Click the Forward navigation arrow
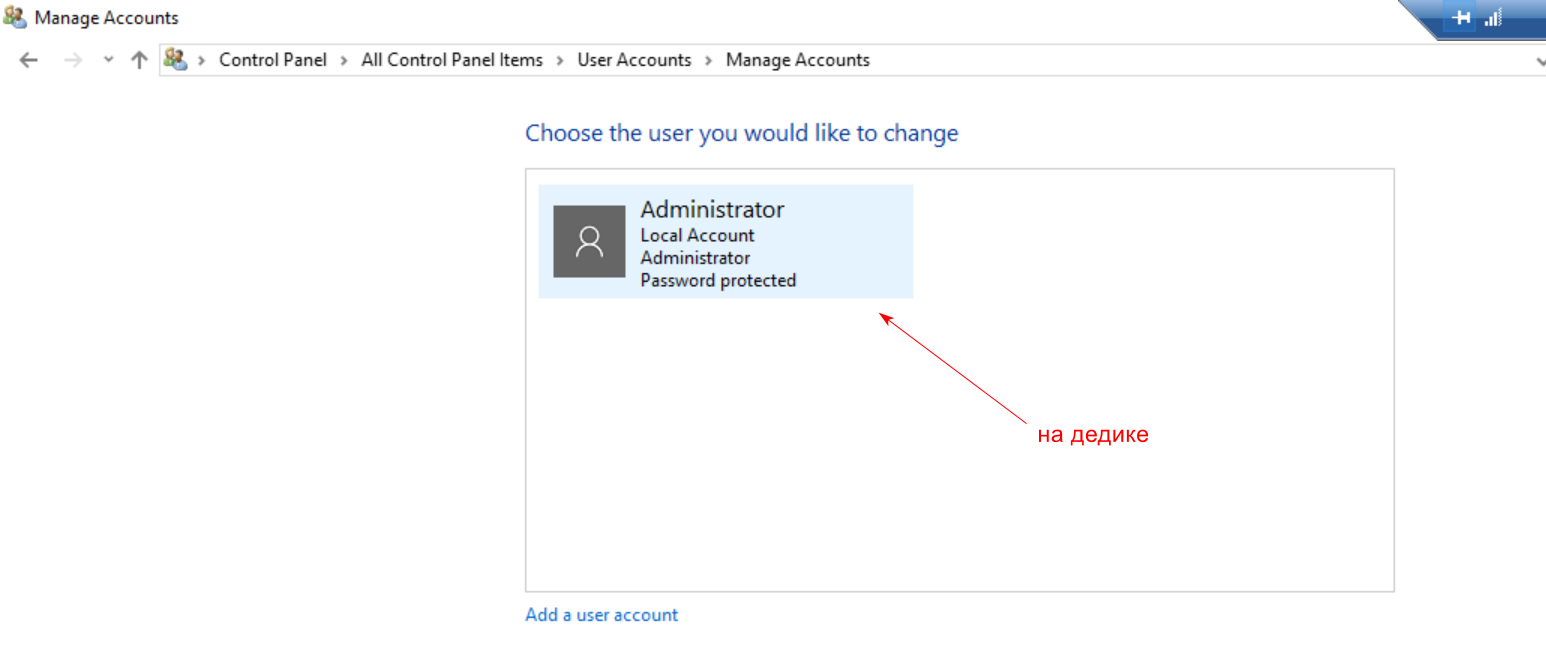Viewport: 1546px width, 653px height. 72,60
